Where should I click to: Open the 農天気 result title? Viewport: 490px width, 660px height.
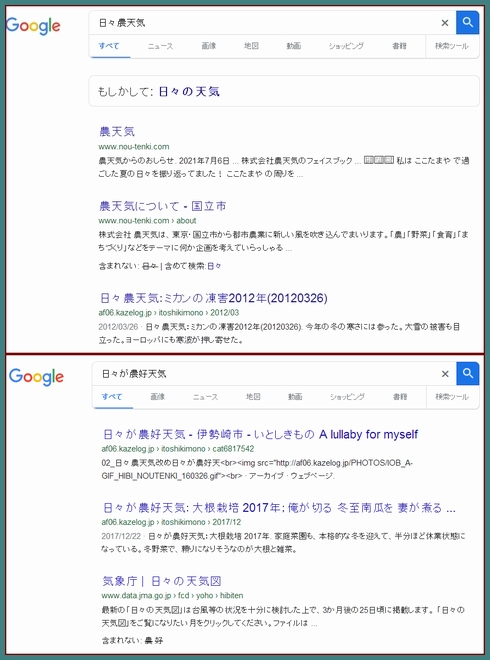(117, 132)
